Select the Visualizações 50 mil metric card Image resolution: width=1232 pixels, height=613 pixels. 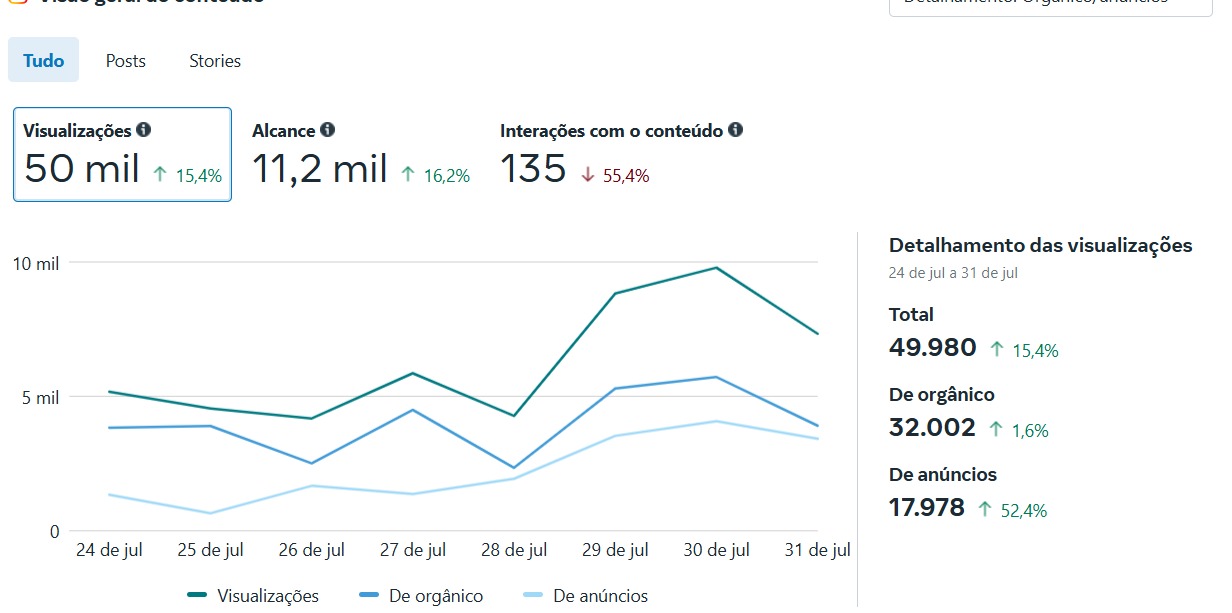pos(122,155)
